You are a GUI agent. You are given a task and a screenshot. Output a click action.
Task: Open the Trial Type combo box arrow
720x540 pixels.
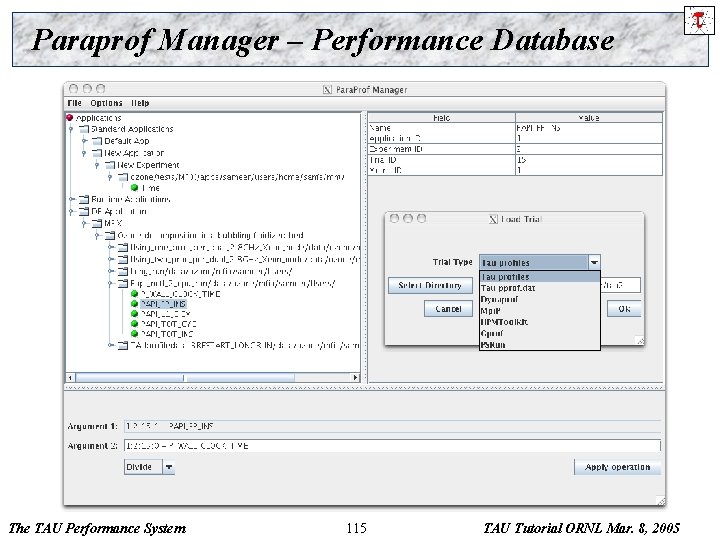594,263
